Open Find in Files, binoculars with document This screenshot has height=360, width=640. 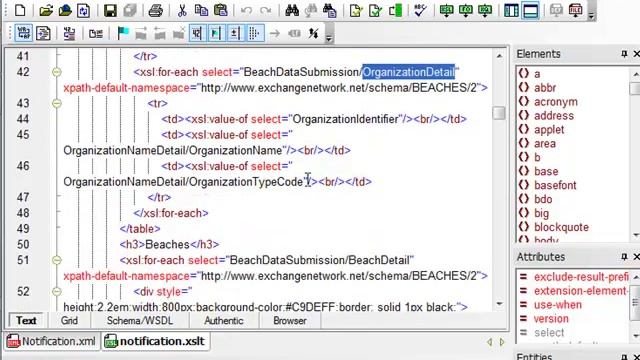point(330,10)
